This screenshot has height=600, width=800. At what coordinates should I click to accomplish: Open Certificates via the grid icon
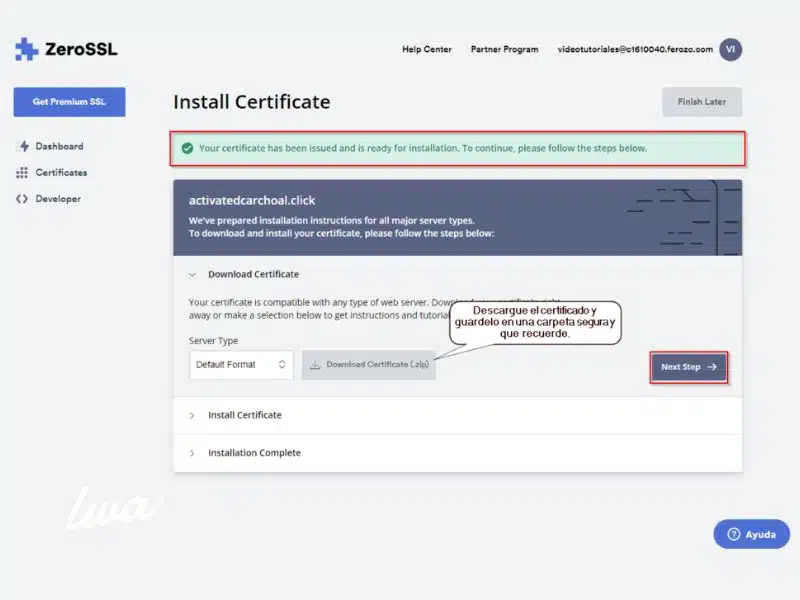click(21, 172)
